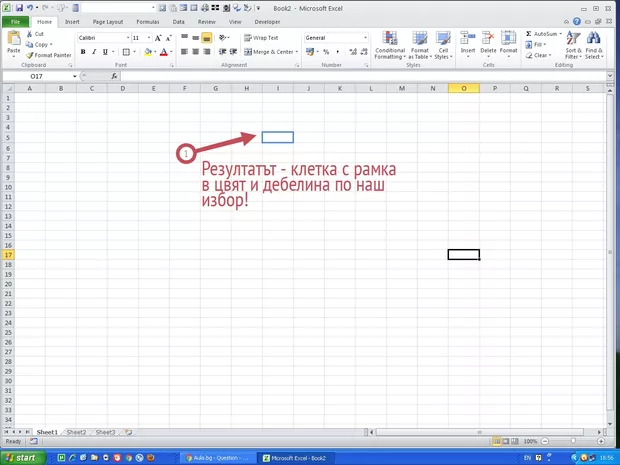620x465 pixels.
Task: Toggle Wrap Text for the cell
Action: [260, 38]
